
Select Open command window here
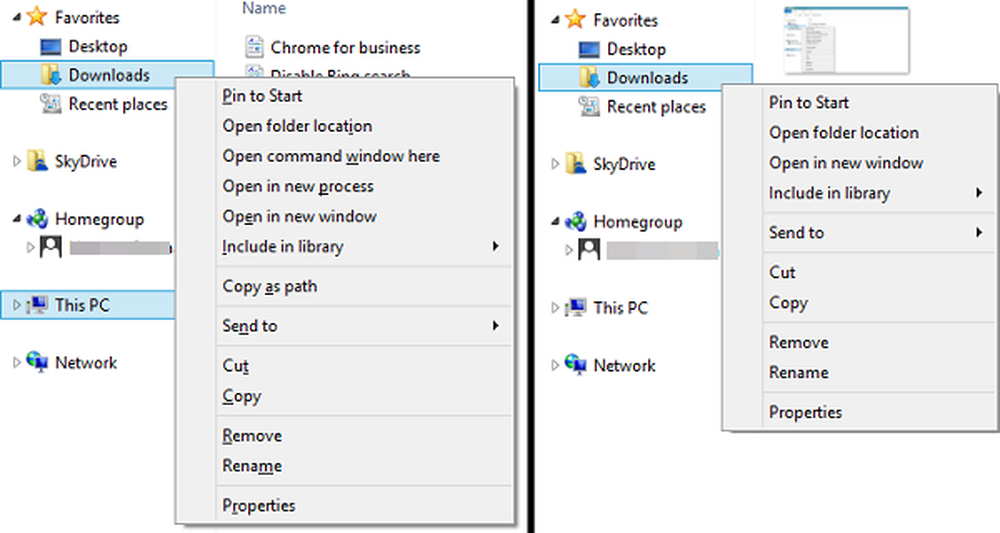(x=345, y=156)
